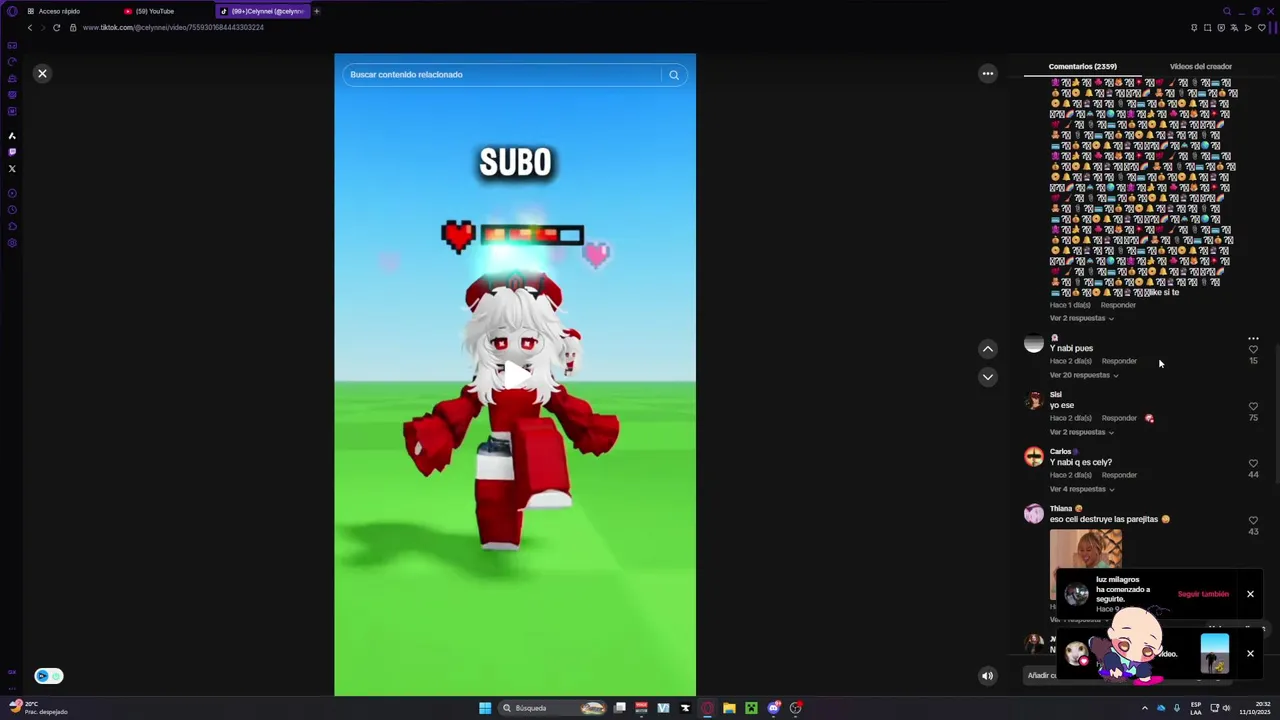Expand 'Ver 2 respuestas' under the emoji comment

(x=1081, y=318)
